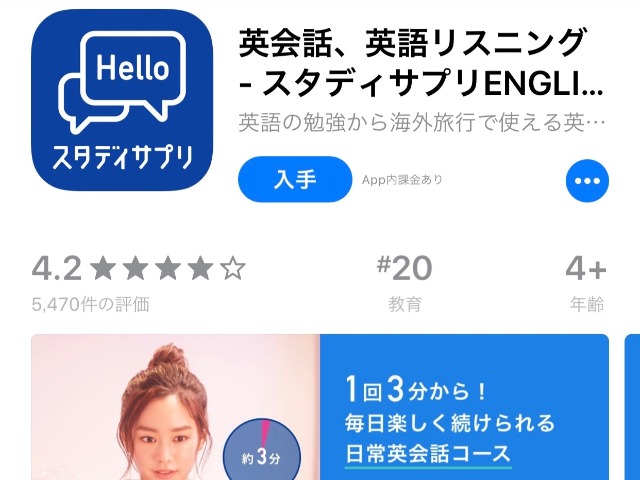Tap the woman's photo in the preview
640x480 pixels.
(176, 407)
